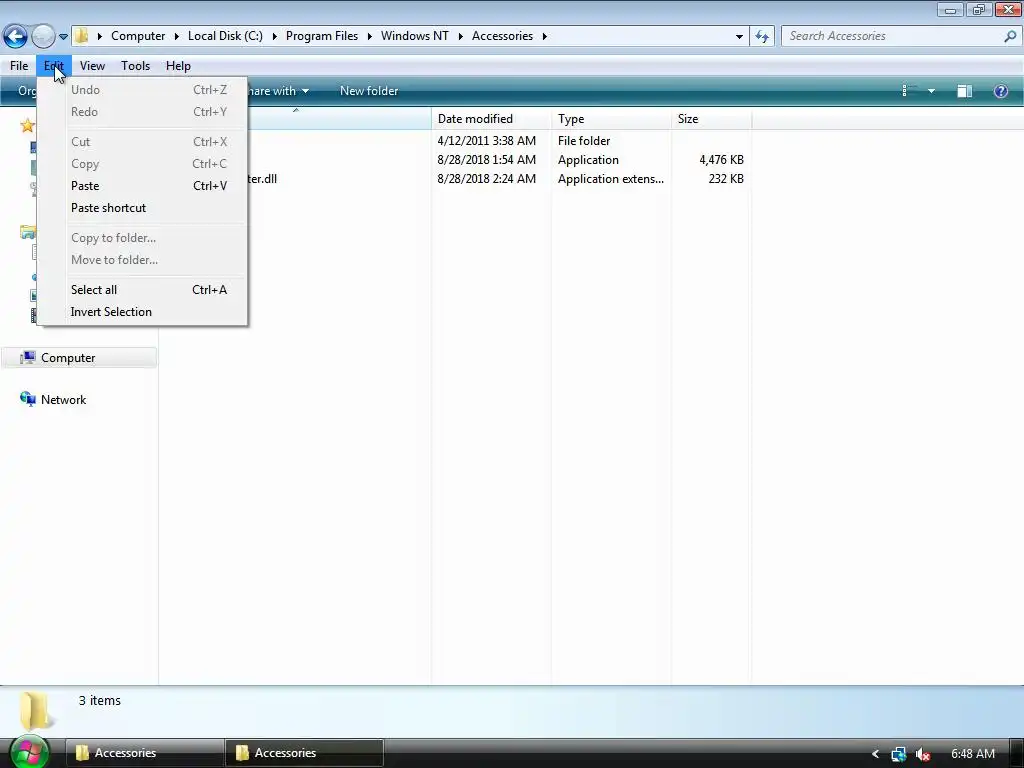Expand the arrow after Windows NT

pos(460,36)
